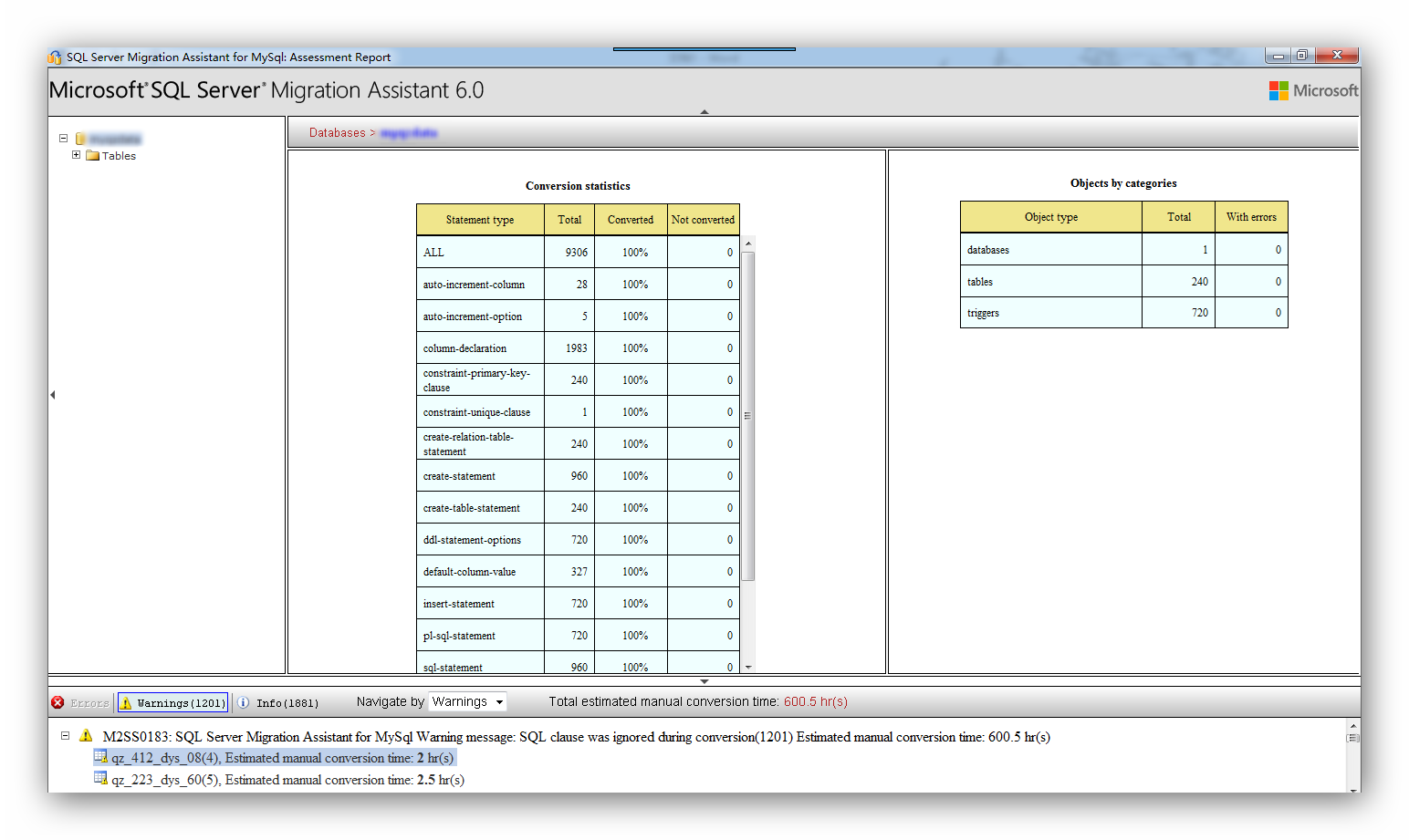Click the tables object row
Viewport: 1409px width, 840px height.
tap(1124, 282)
